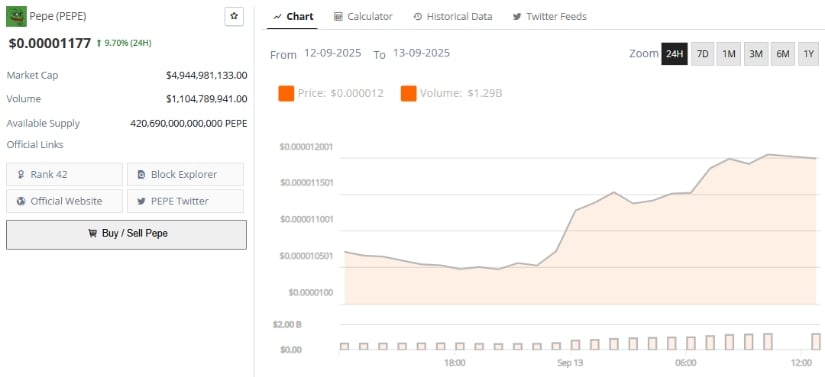Toggle the Volume series legend swatch
The height and width of the screenshot is (377, 825).
pyautogui.click(x=408, y=94)
